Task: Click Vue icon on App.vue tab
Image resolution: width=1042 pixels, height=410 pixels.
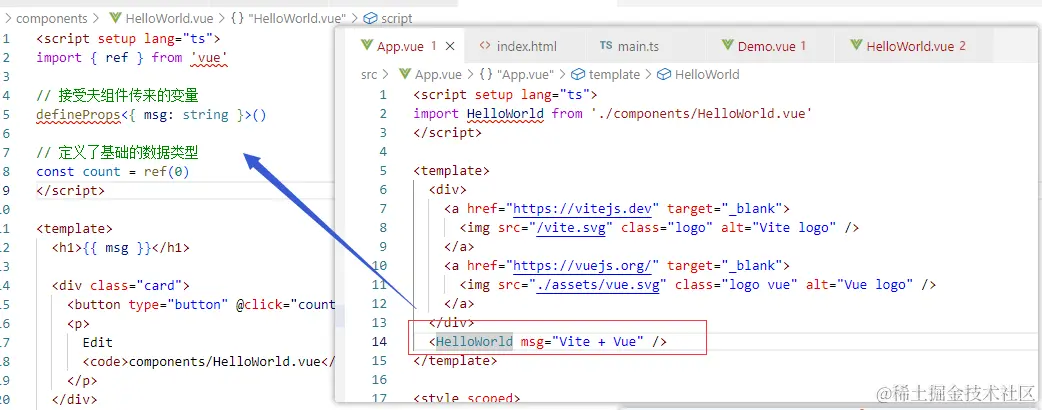Action: click(x=366, y=45)
